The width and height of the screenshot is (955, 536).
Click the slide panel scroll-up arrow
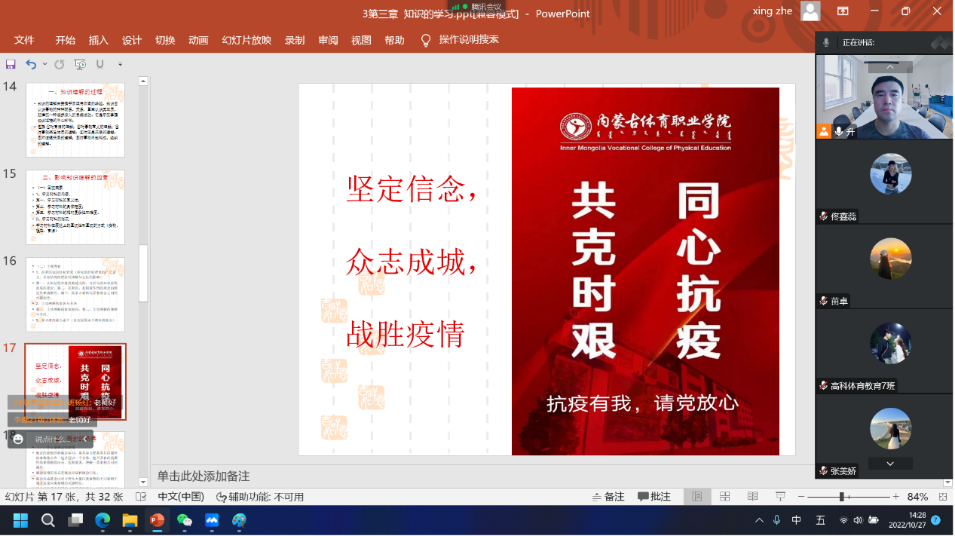point(143,81)
